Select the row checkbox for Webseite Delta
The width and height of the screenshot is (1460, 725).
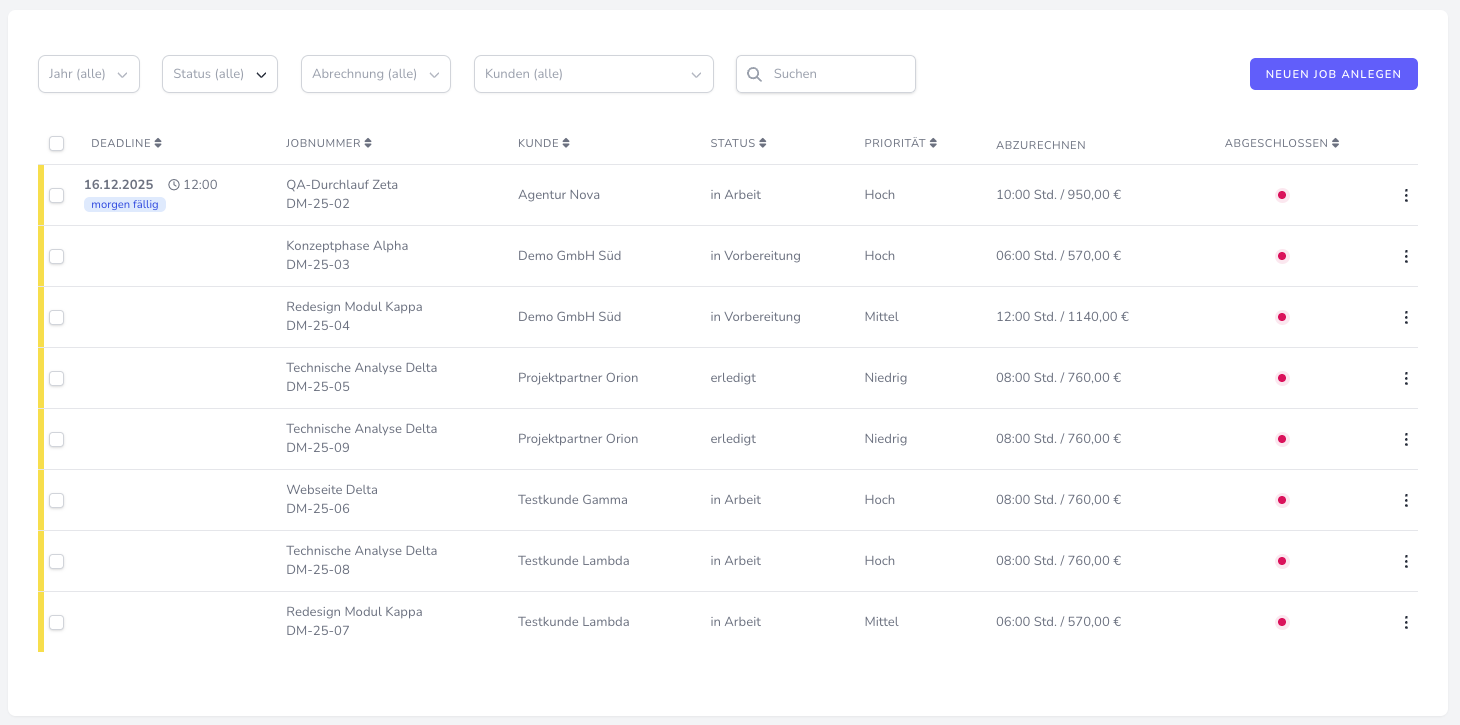tap(57, 501)
